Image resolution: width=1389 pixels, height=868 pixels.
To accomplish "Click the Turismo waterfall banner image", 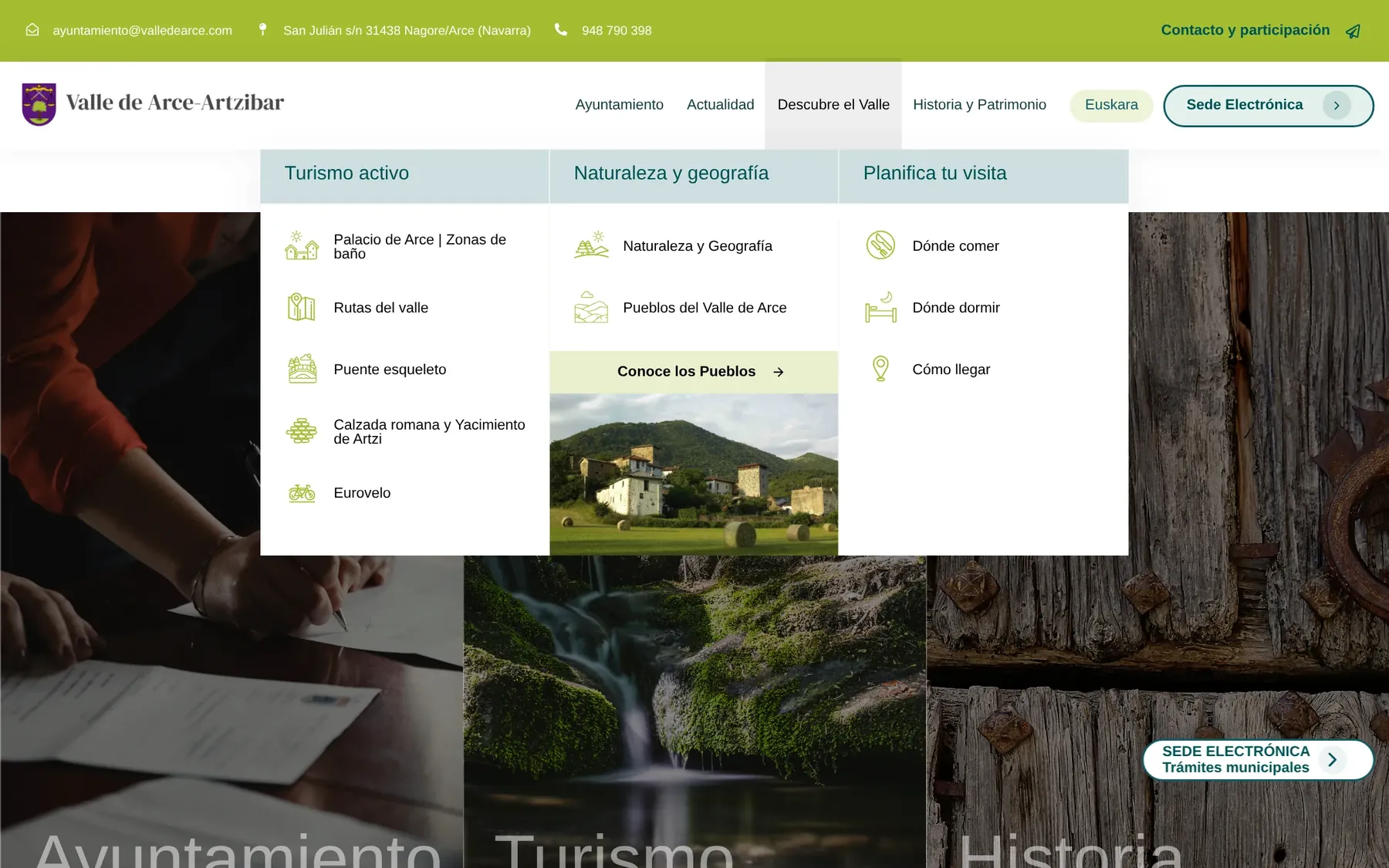I will coord(694,711).
